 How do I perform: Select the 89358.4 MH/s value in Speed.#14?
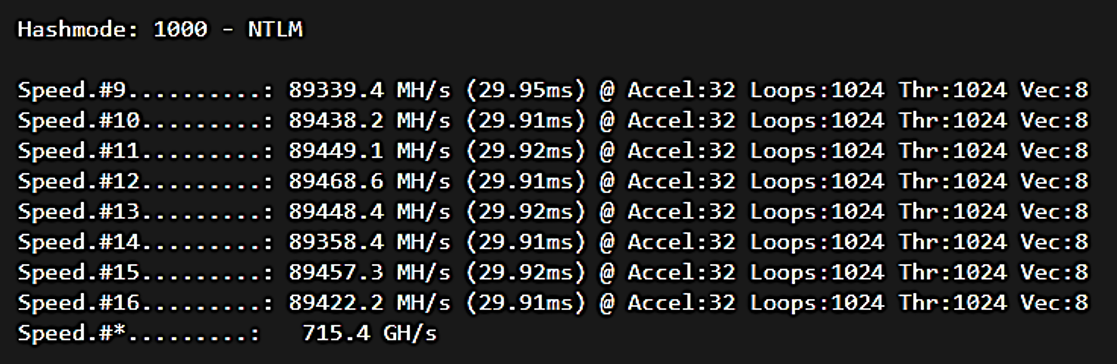point(370,242)
